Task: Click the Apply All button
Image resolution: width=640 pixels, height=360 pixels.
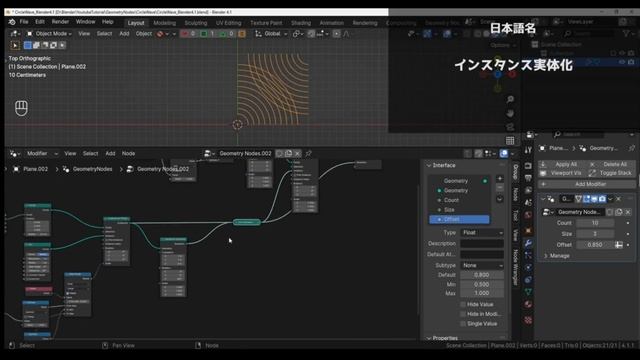Action: coord(562,164)
